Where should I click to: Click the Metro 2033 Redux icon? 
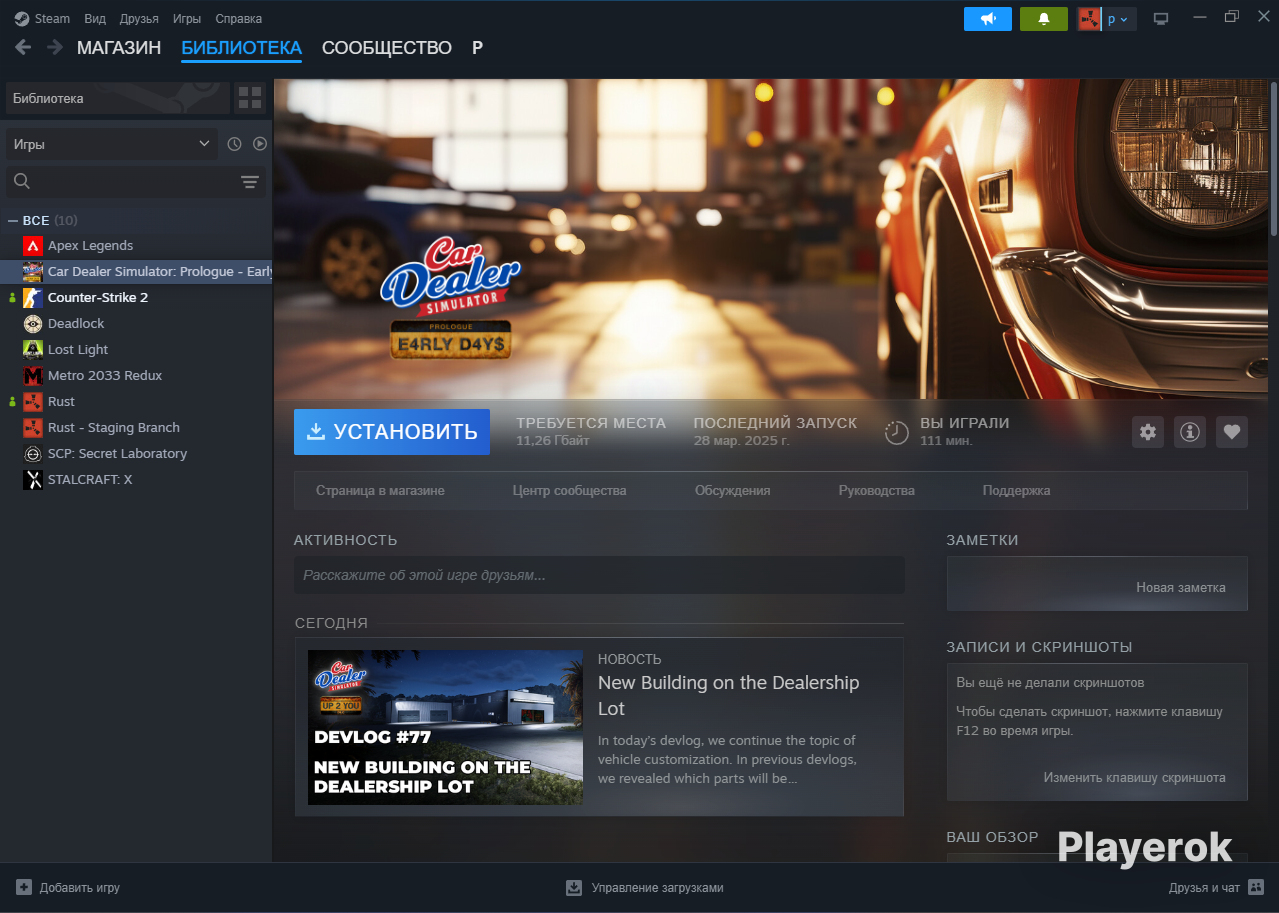pos(32,375)
